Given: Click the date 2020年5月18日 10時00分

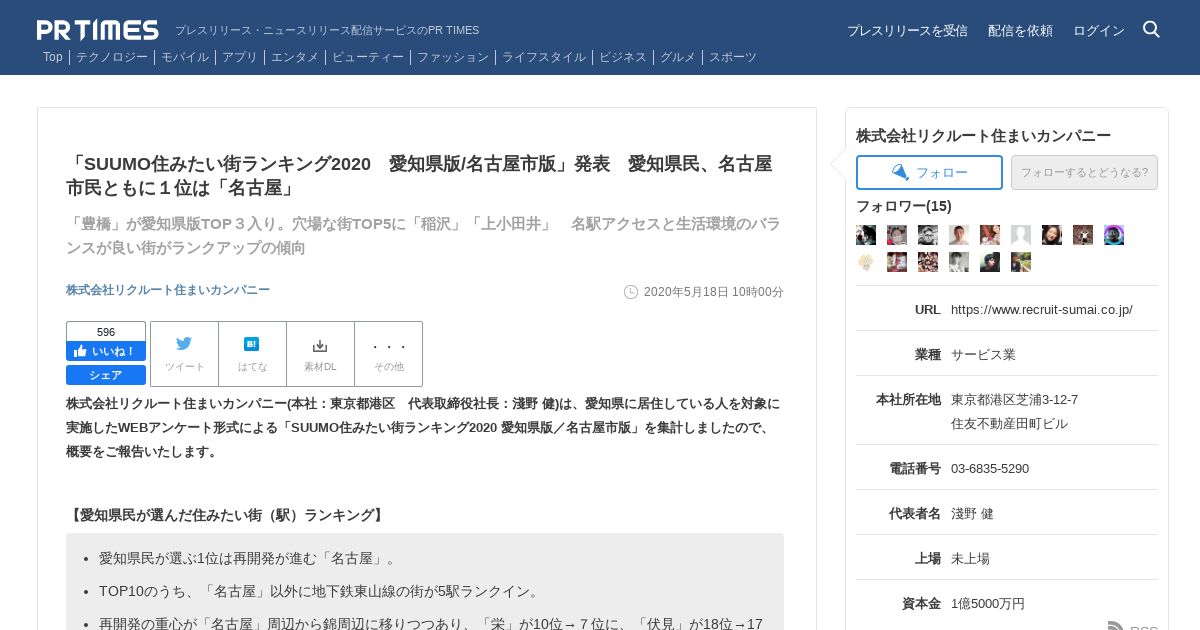Looking at the screenshot, I should [714, 292].
